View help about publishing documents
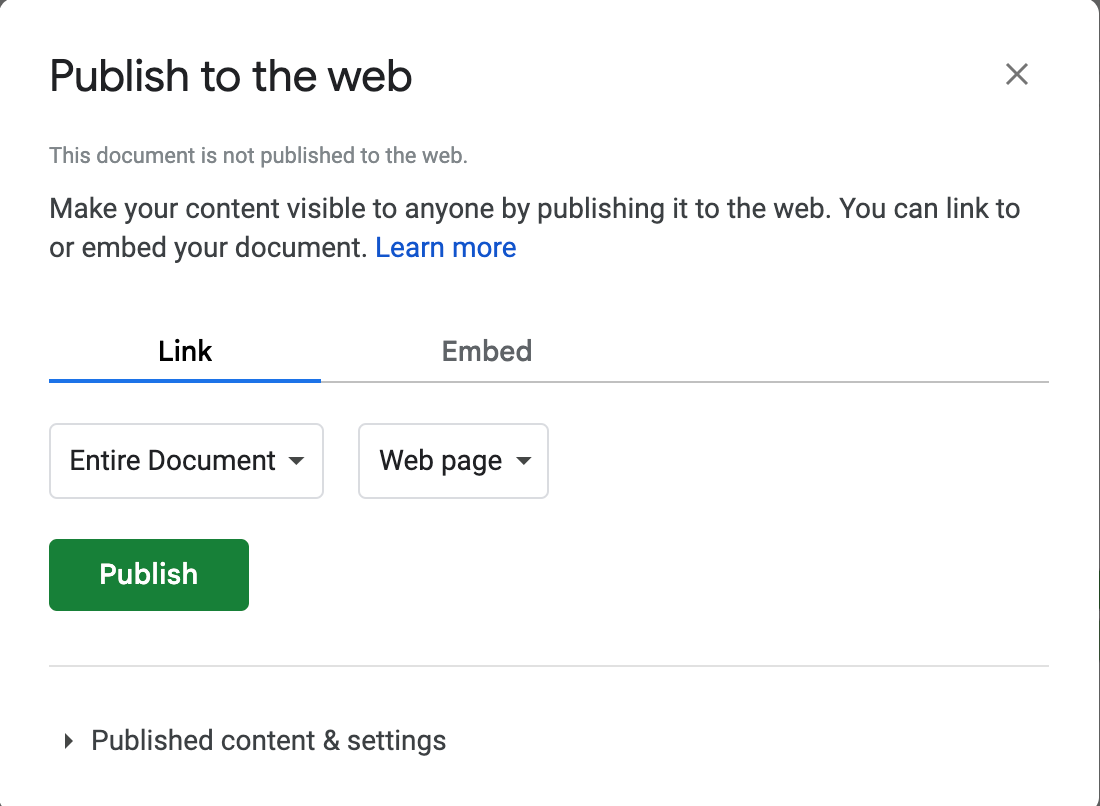Screen dimensions: 1100x806 (x=445, y=247)
